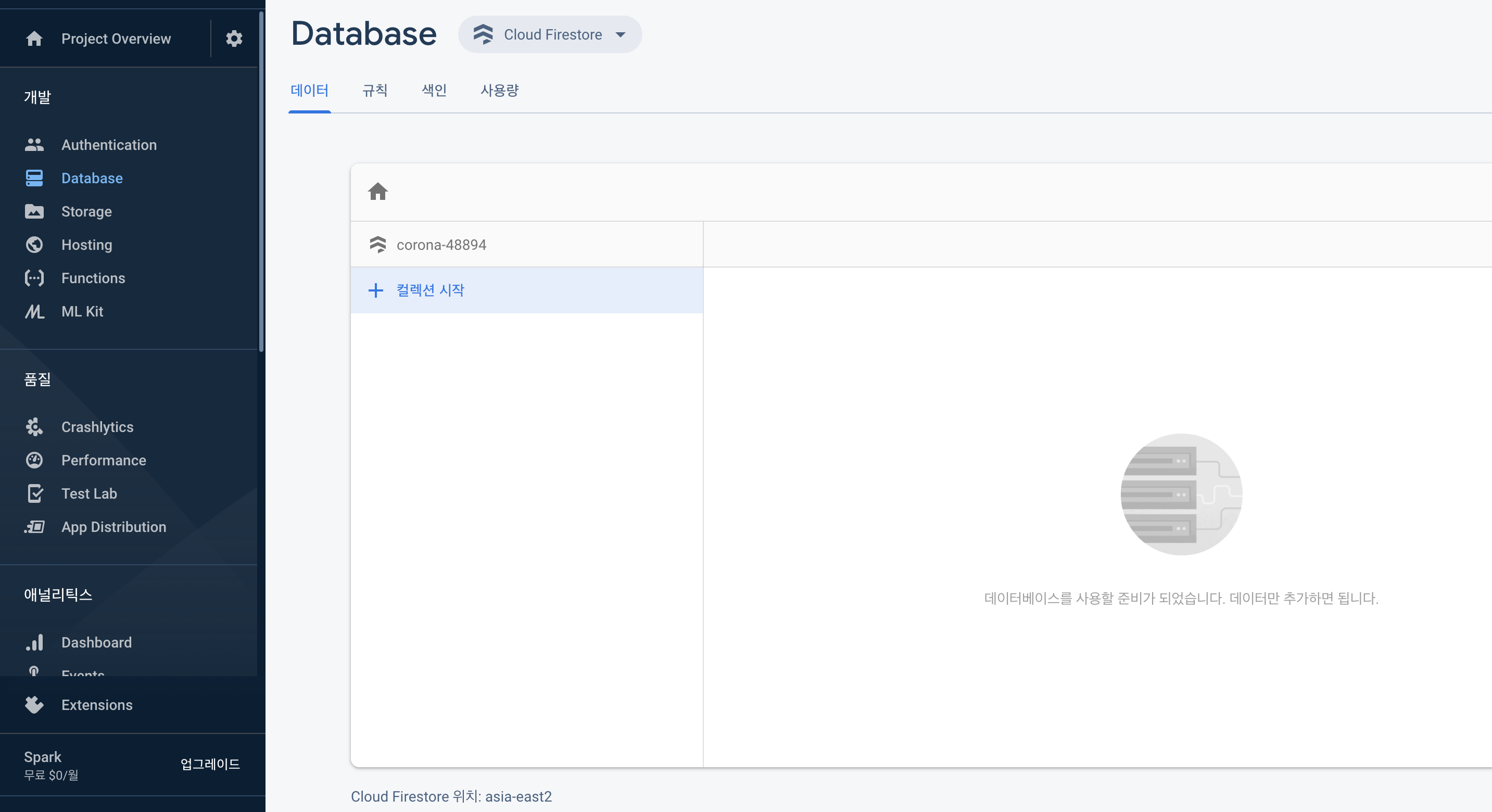Select corona-48894 database root
Viewport: 1492px width, 812px height.
pyautogui.click(x=441, y=245)
